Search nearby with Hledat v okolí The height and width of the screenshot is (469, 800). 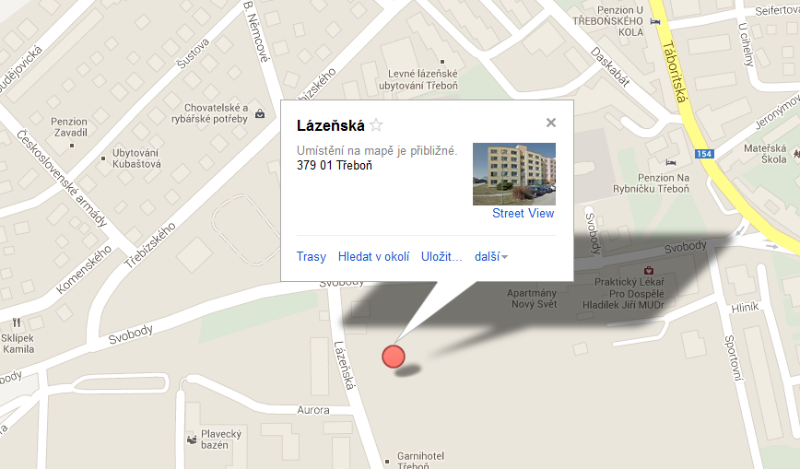tap(373, 256)
